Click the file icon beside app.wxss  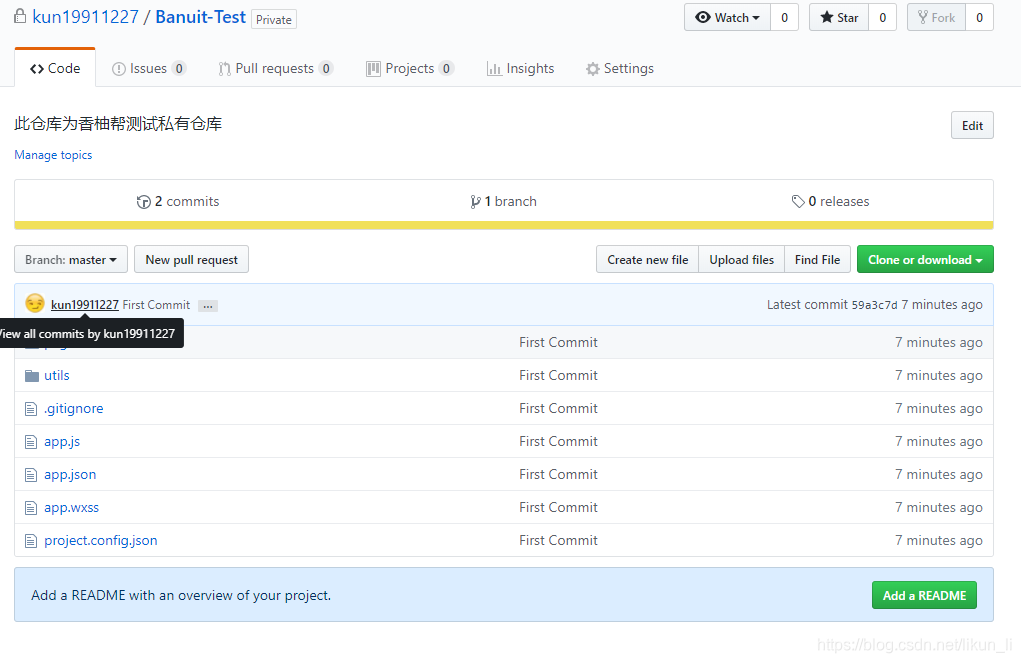pyautogui.click(x=31, y=508)
